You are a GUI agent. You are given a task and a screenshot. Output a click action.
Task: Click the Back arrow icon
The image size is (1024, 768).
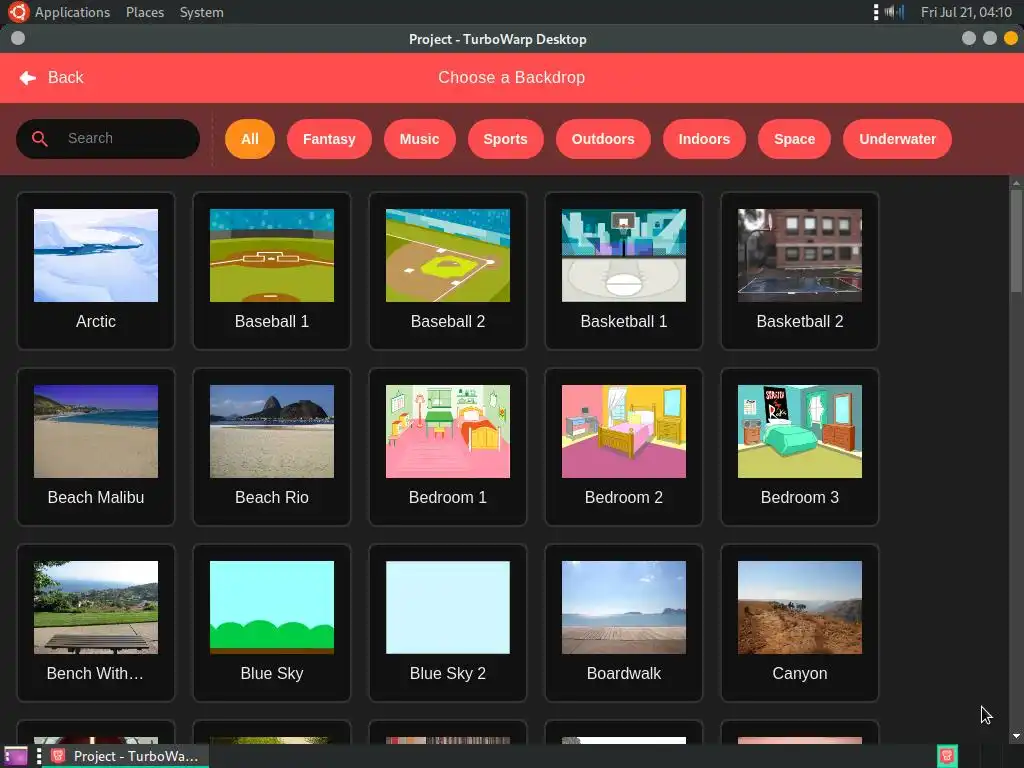click(27, 78)
